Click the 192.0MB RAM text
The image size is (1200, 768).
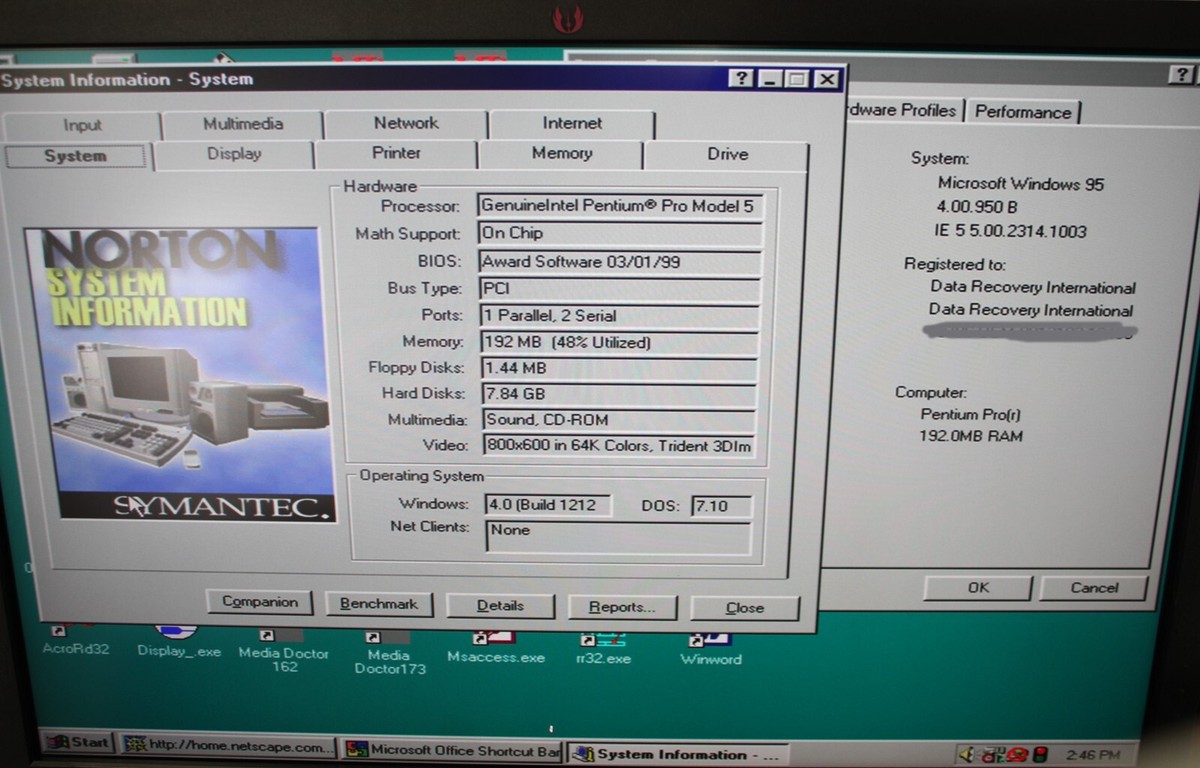[971, 436]
